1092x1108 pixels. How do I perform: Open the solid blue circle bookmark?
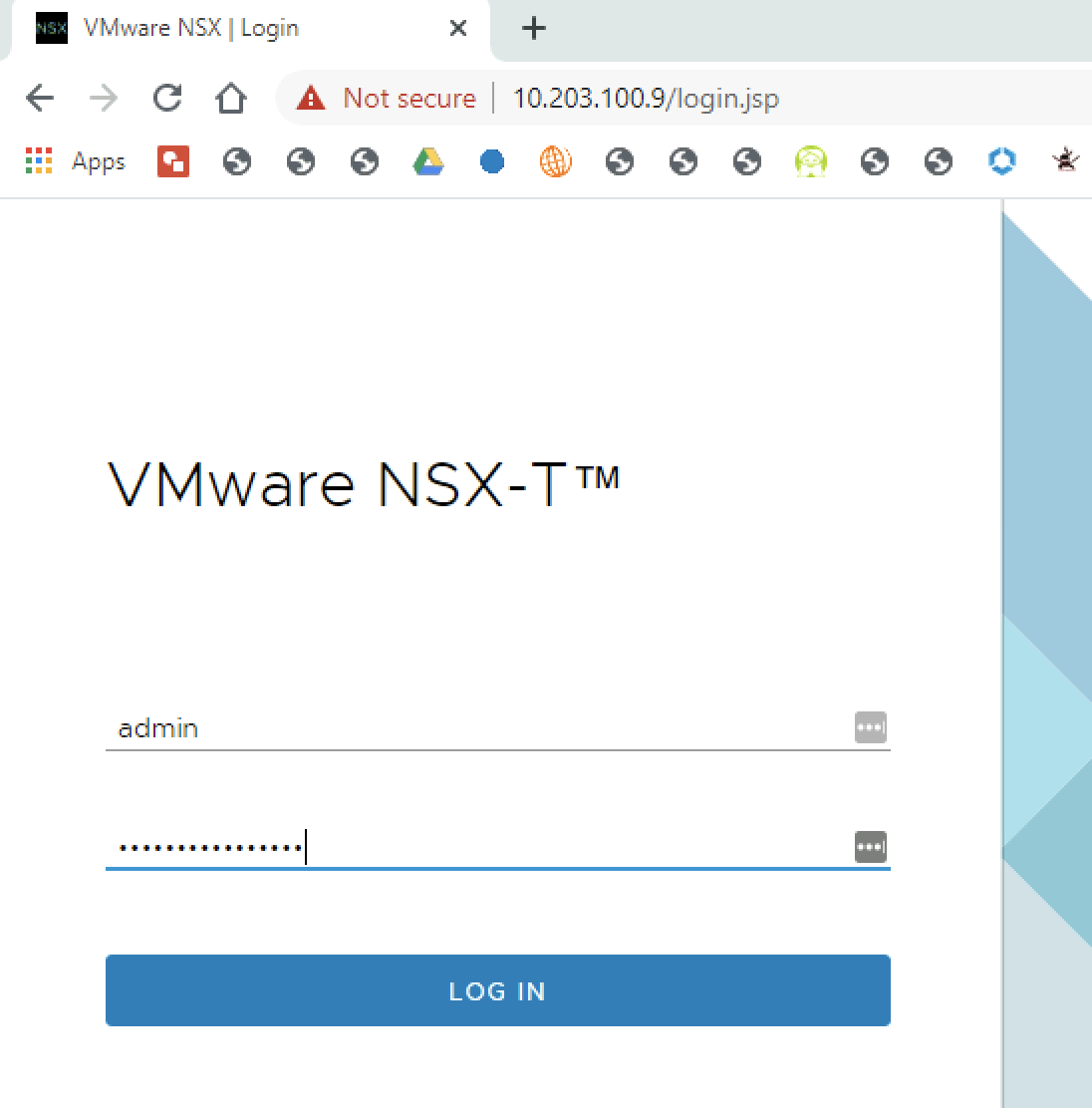point(492,161)
